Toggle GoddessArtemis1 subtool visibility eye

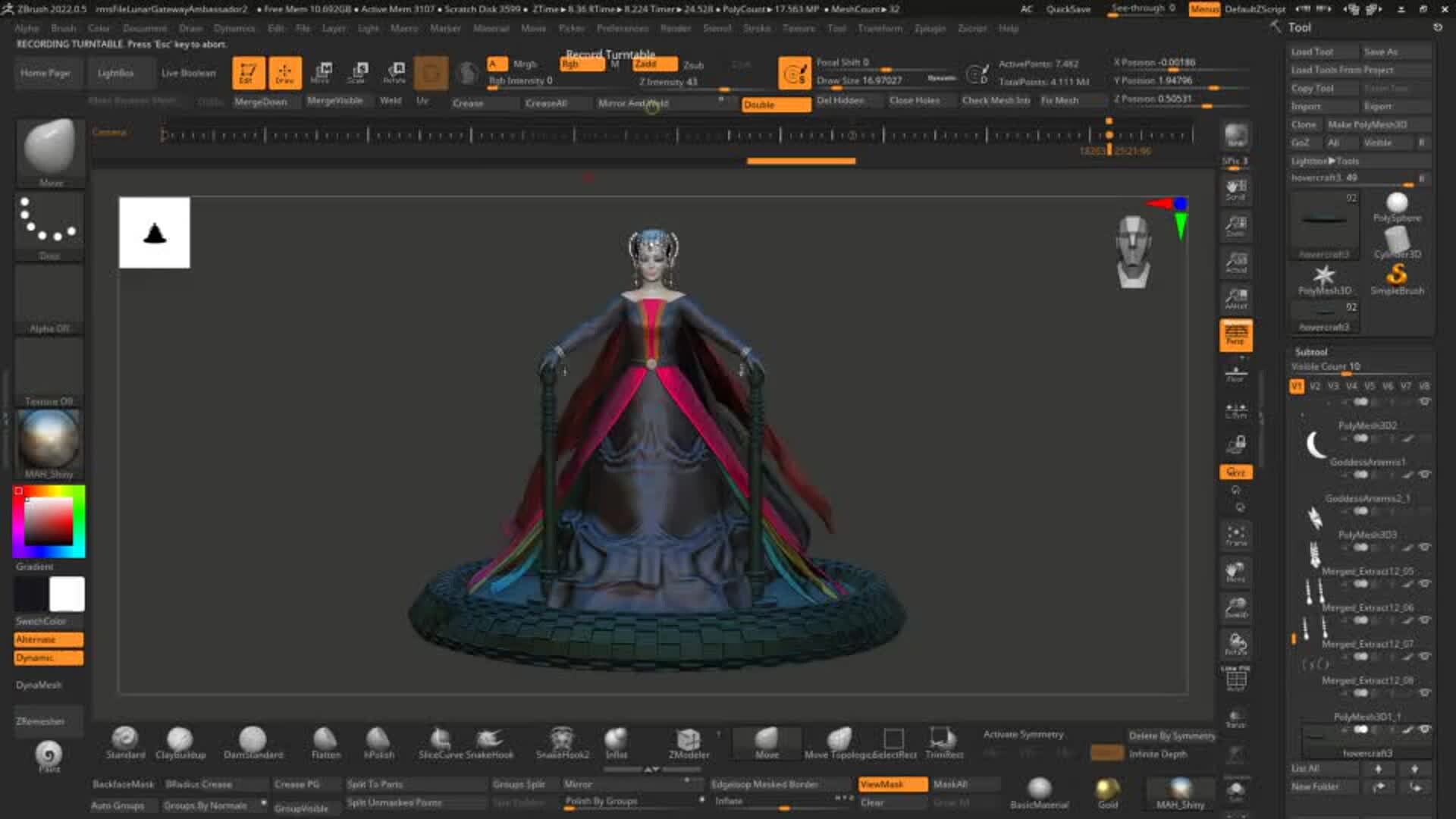pos(1425,475)
